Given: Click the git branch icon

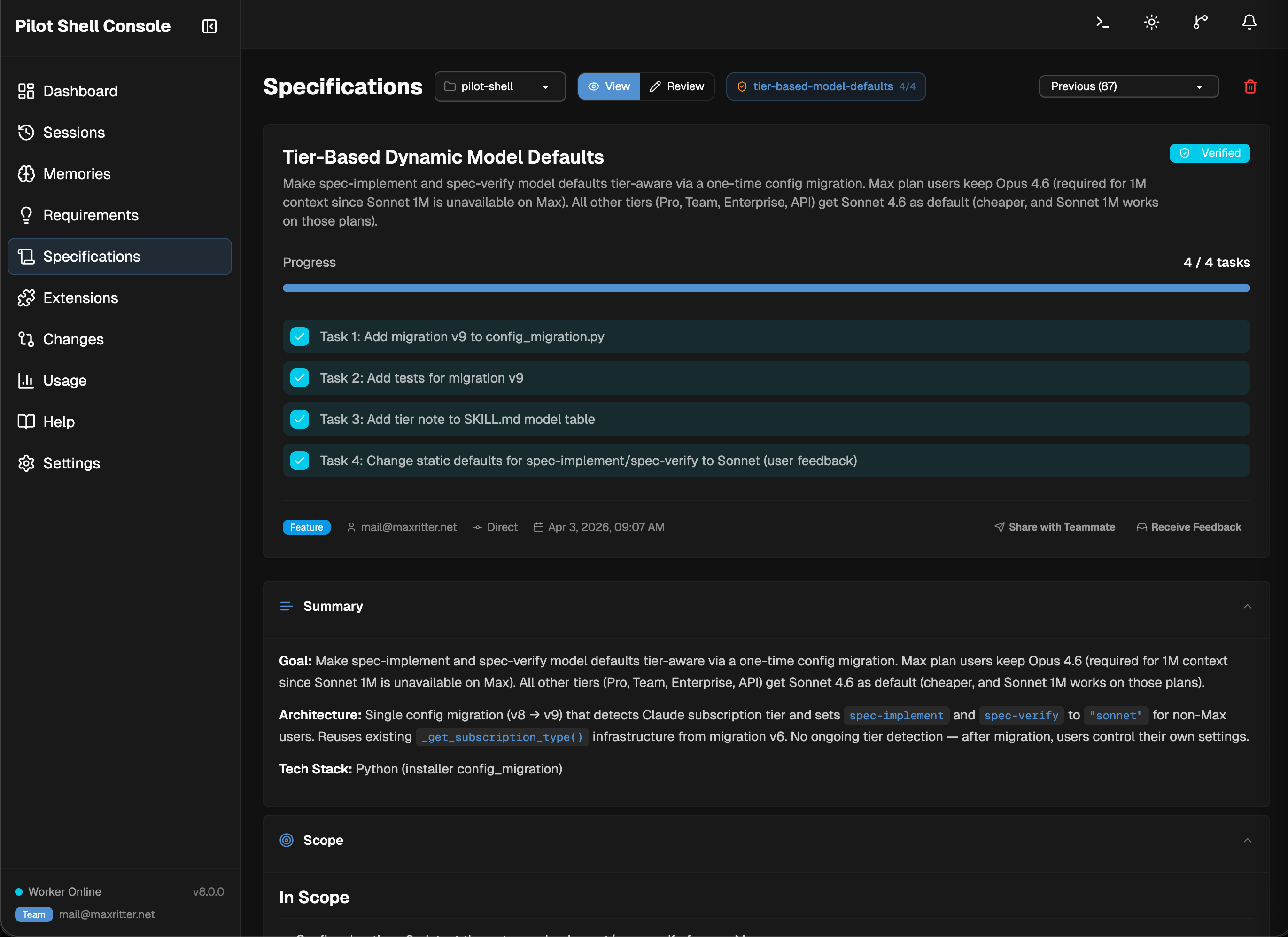Looking at the screenshot, I should point(1200,23).
